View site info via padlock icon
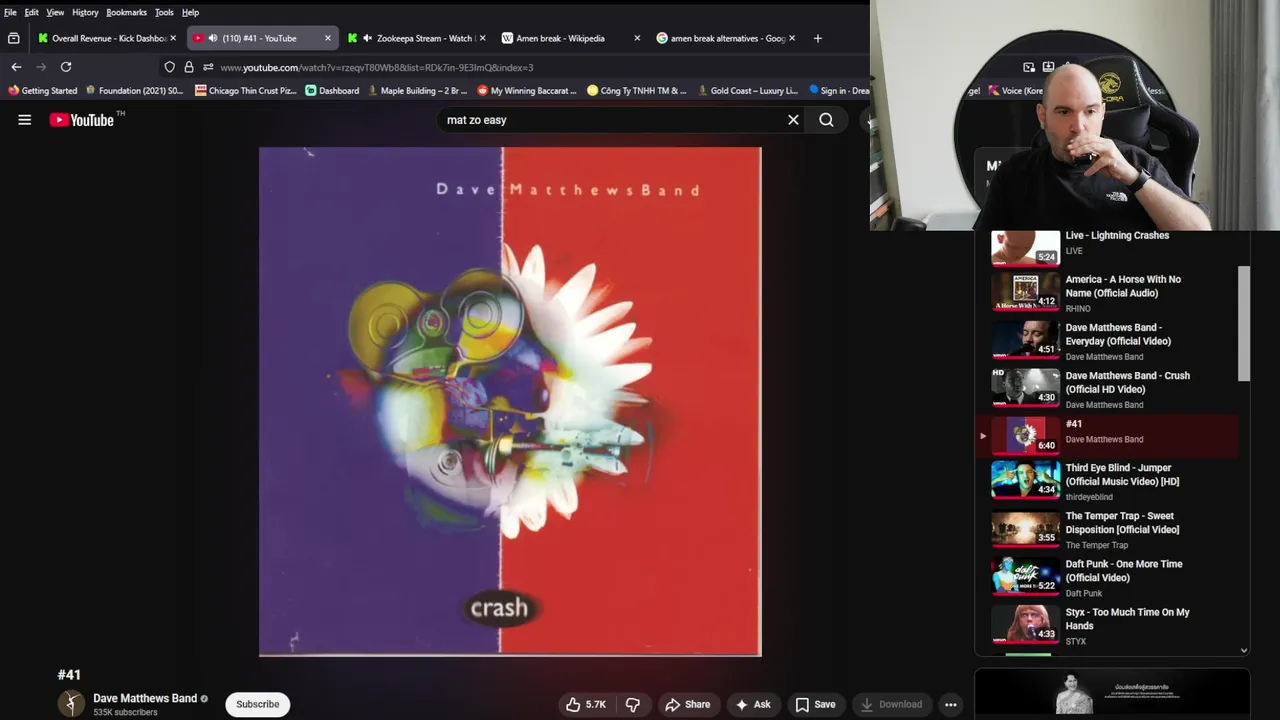 tap(189, 67)
